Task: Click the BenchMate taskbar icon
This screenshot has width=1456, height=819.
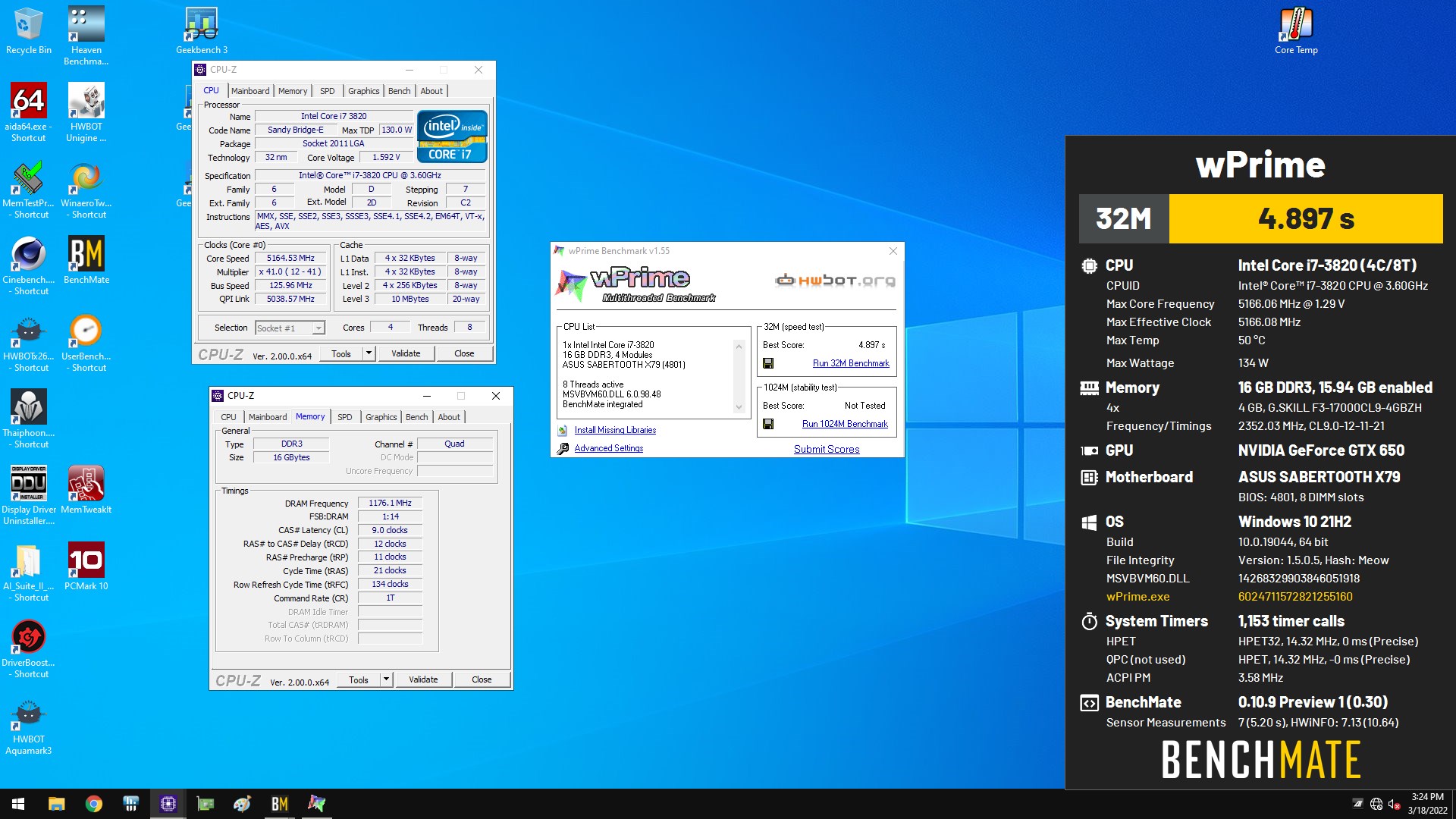Action: [280, 804]
